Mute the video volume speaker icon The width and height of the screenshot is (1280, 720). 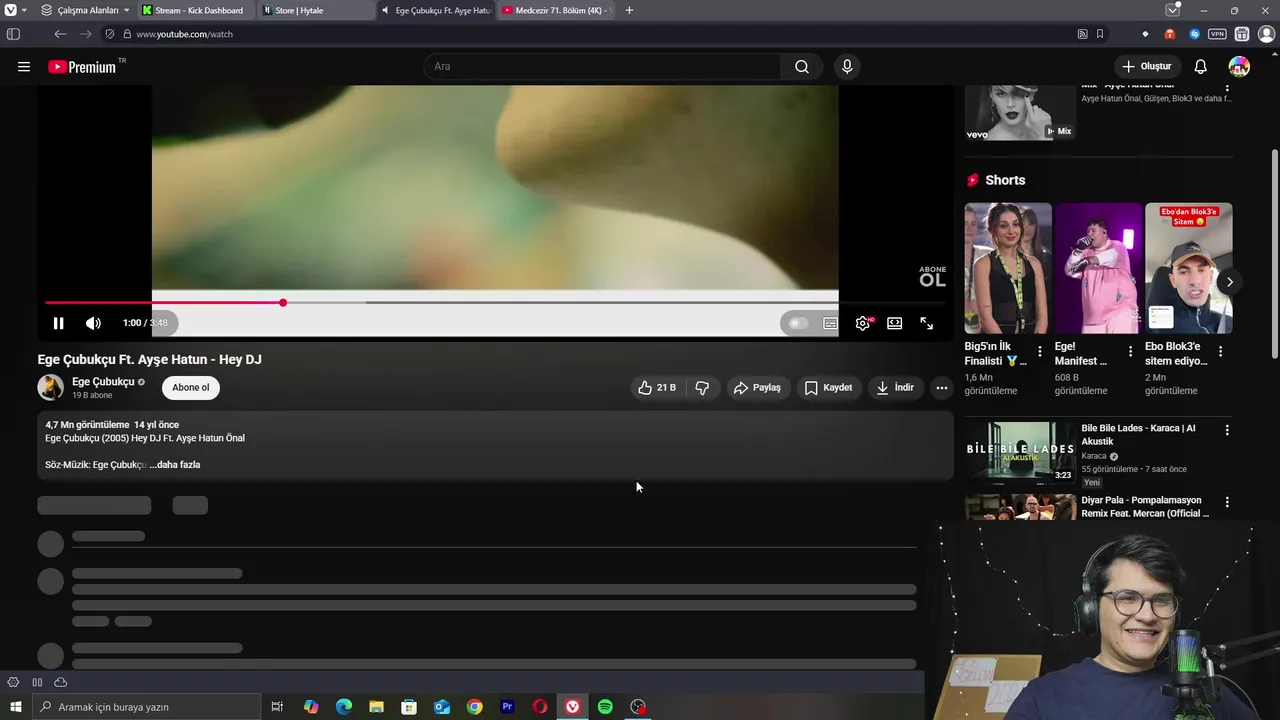[x=93, y=323]
